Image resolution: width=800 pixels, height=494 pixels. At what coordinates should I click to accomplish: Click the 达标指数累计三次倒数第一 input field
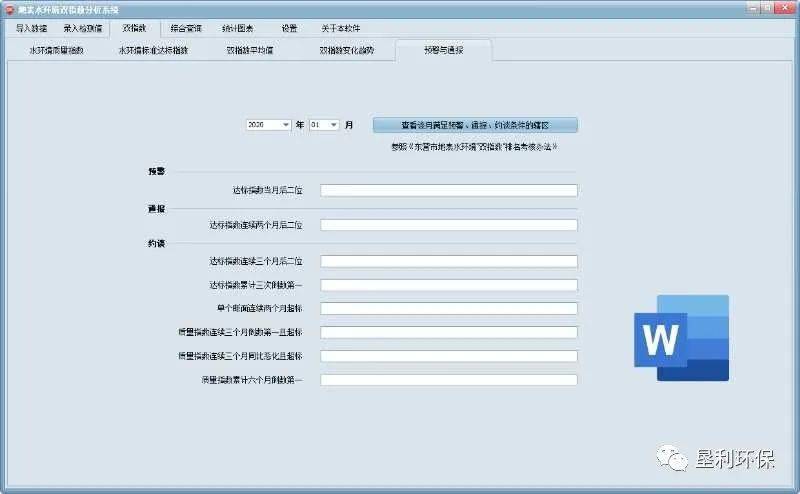tap(449, 285)
